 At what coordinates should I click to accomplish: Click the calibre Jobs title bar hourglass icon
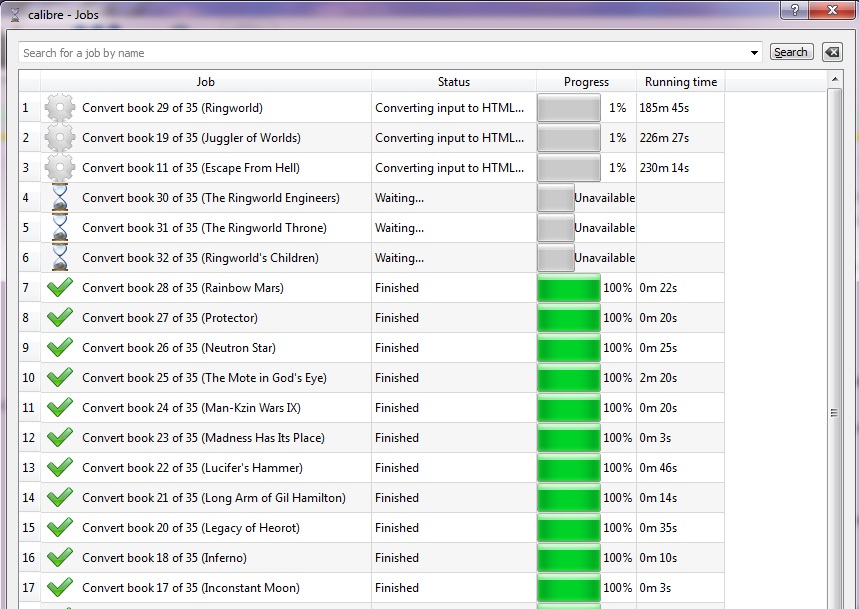(15, 14)
